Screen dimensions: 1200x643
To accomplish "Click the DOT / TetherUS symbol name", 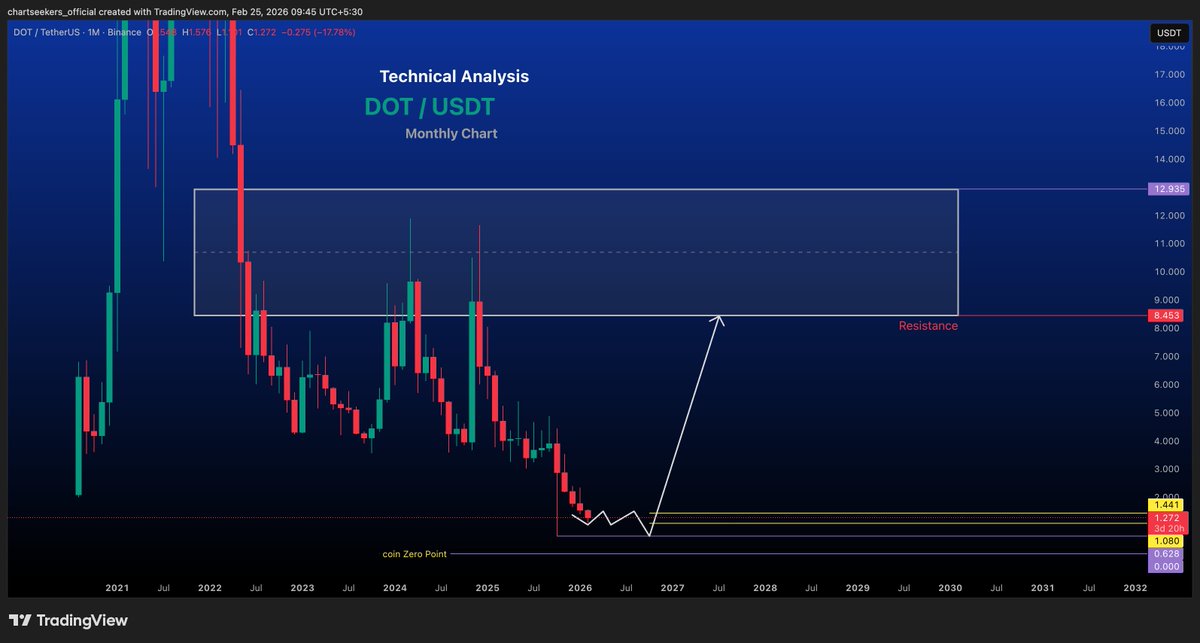I will [46, 33].
